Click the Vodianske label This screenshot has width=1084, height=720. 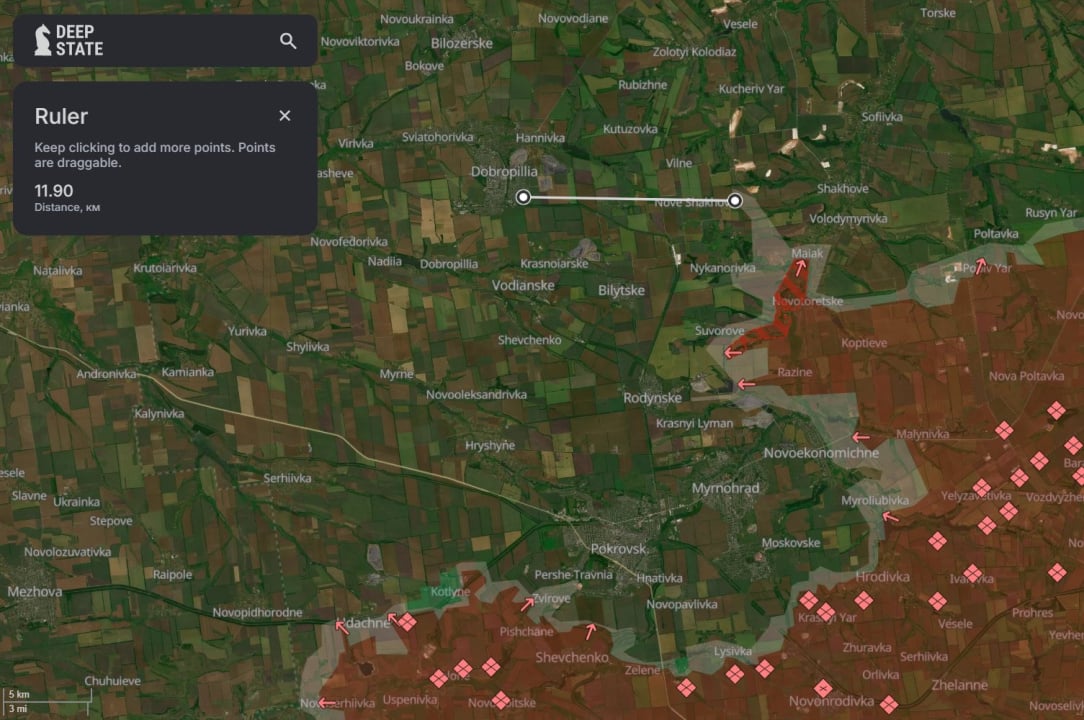523,285
